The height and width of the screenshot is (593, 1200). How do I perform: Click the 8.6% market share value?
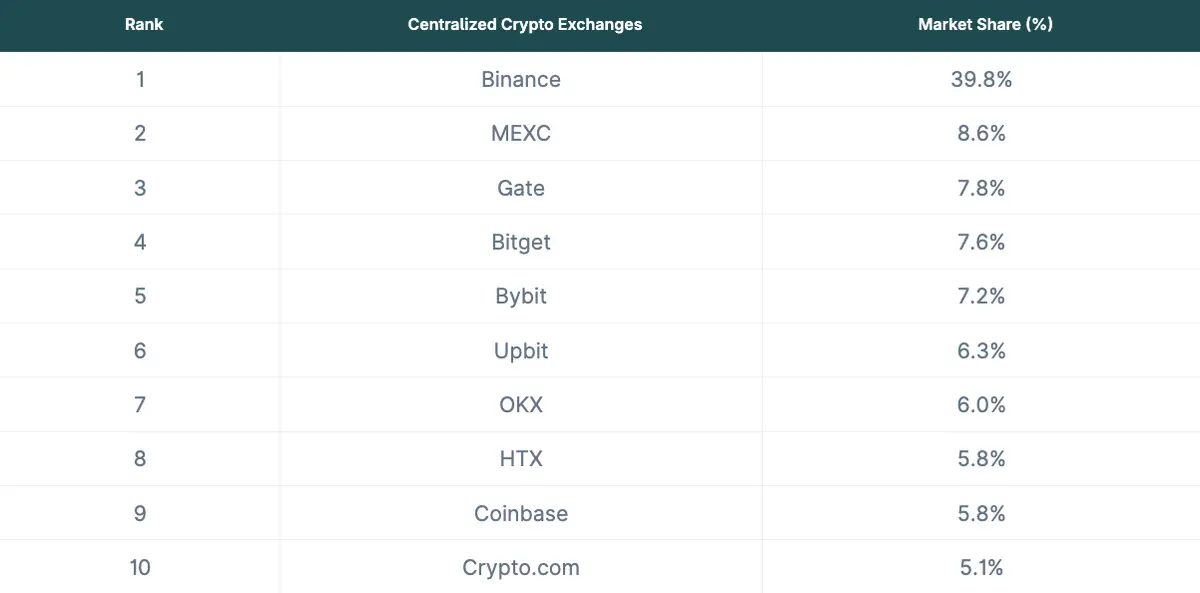click(981, 133)
